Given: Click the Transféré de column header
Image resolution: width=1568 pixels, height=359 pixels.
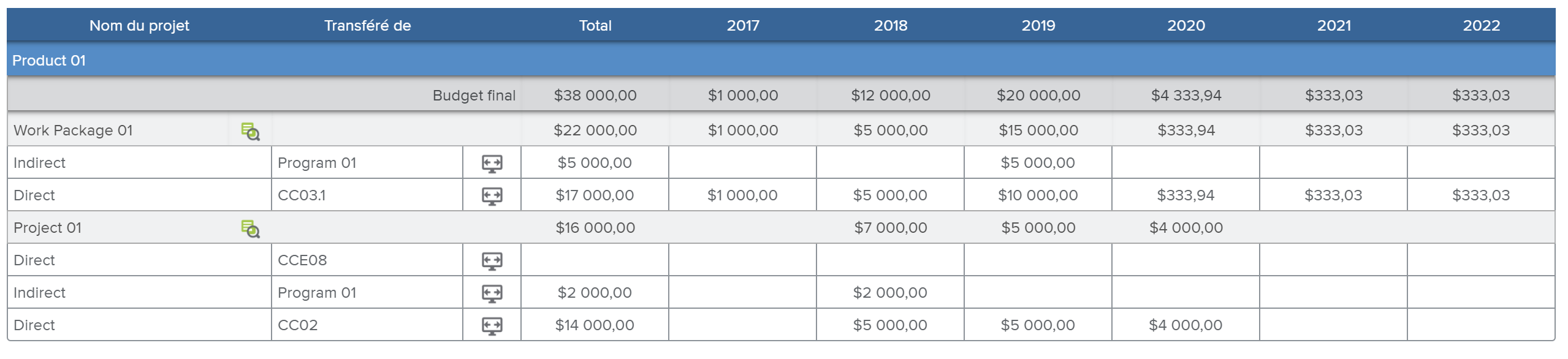Looking at the screenshot, I should [367, 26].
